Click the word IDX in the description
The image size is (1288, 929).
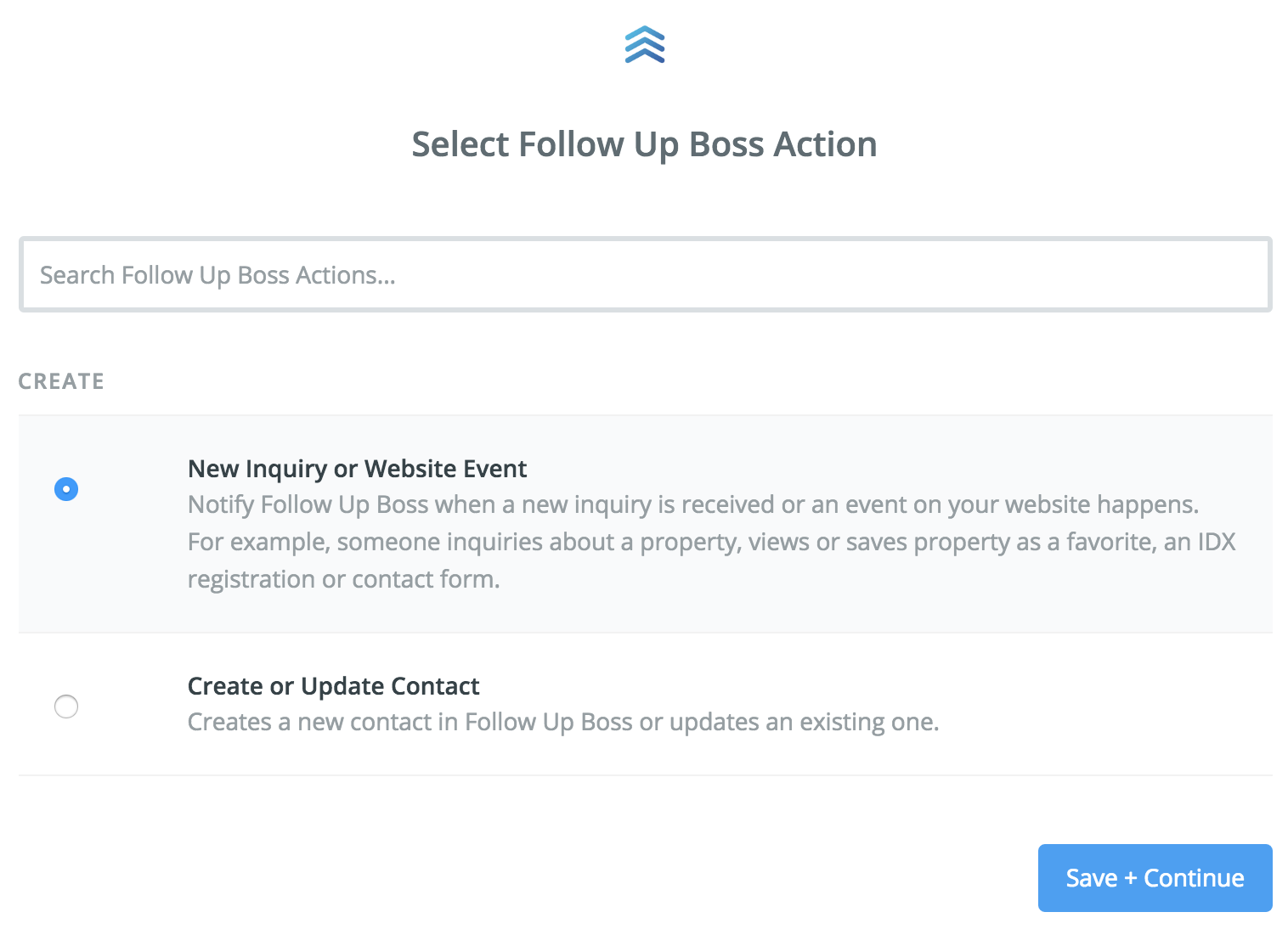[1217, 542]
